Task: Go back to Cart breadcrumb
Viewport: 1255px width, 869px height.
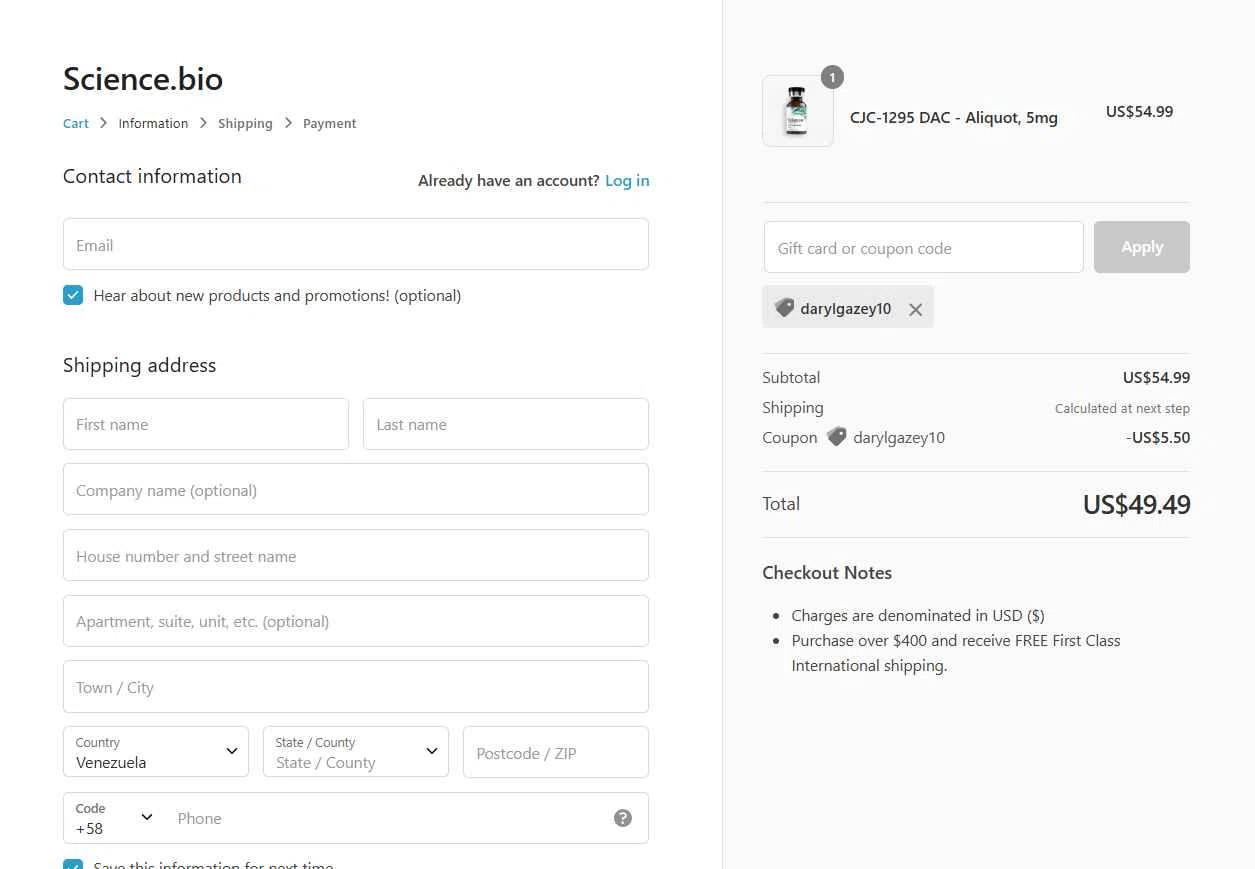Action: click(x=76, y=123)
